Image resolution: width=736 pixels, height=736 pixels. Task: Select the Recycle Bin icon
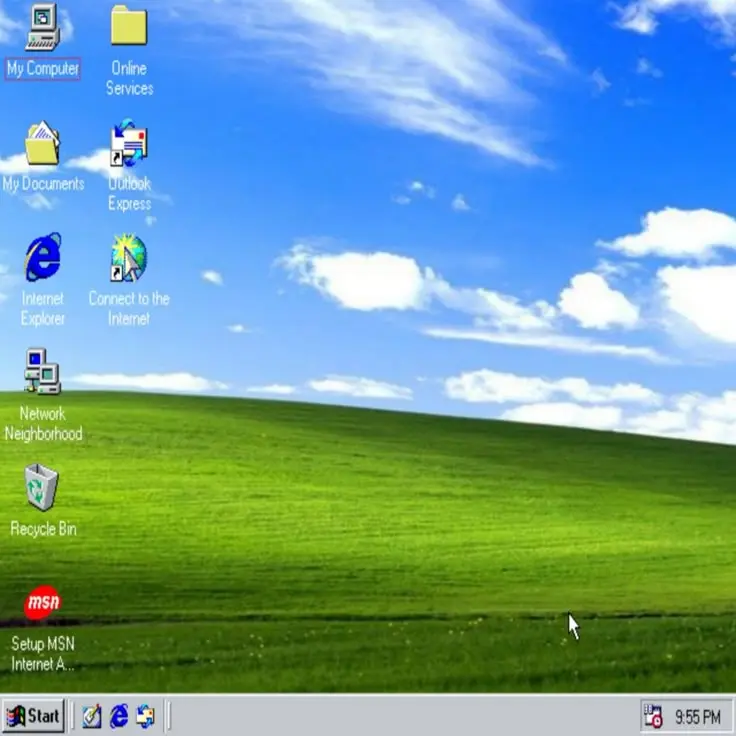pyautogui.click(x=42, y=487)
